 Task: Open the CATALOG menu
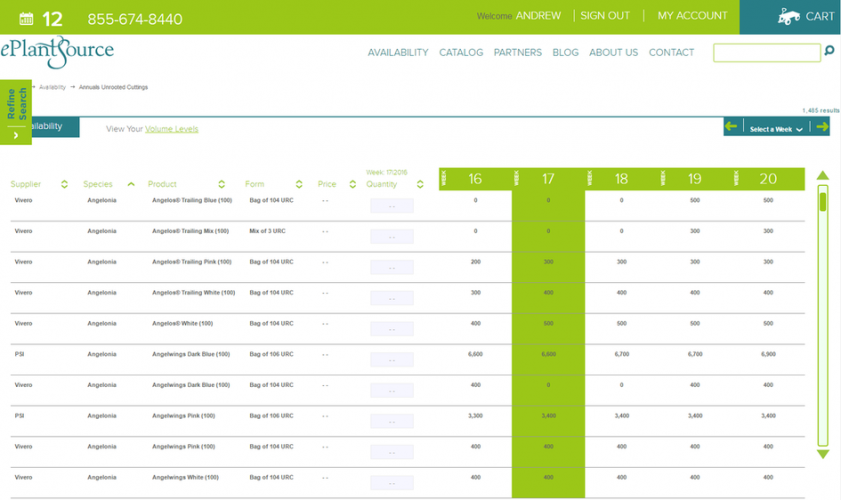461,53
